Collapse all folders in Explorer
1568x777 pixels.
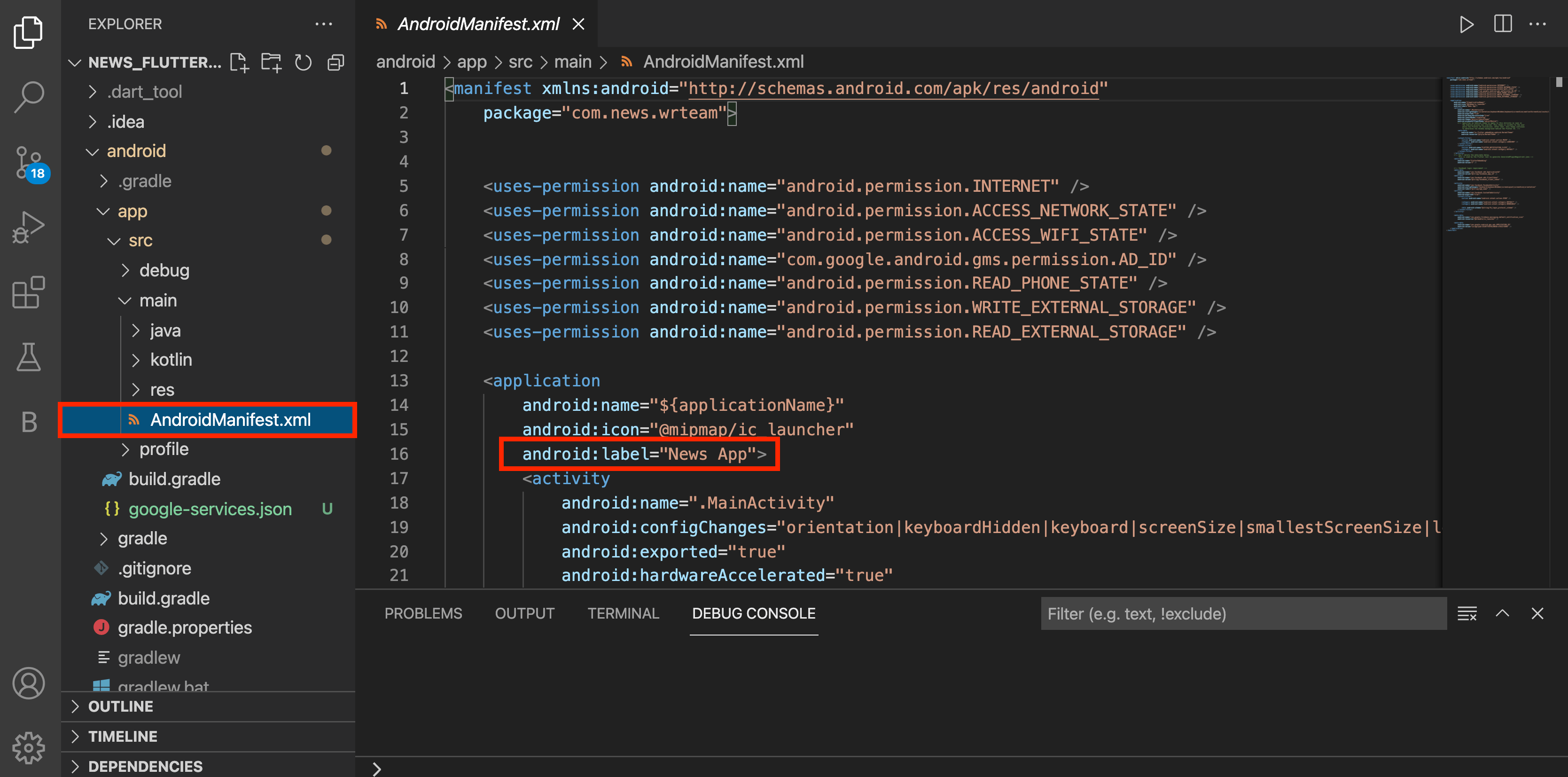[335, 62]
